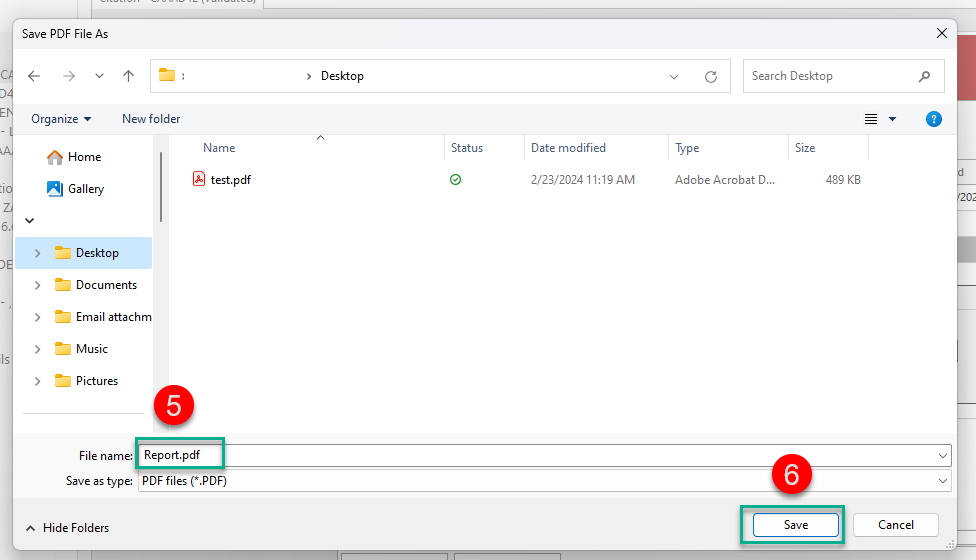Viewport: 976px width, 560px height.
Task: Click the Save button
Action: [795, 525]
